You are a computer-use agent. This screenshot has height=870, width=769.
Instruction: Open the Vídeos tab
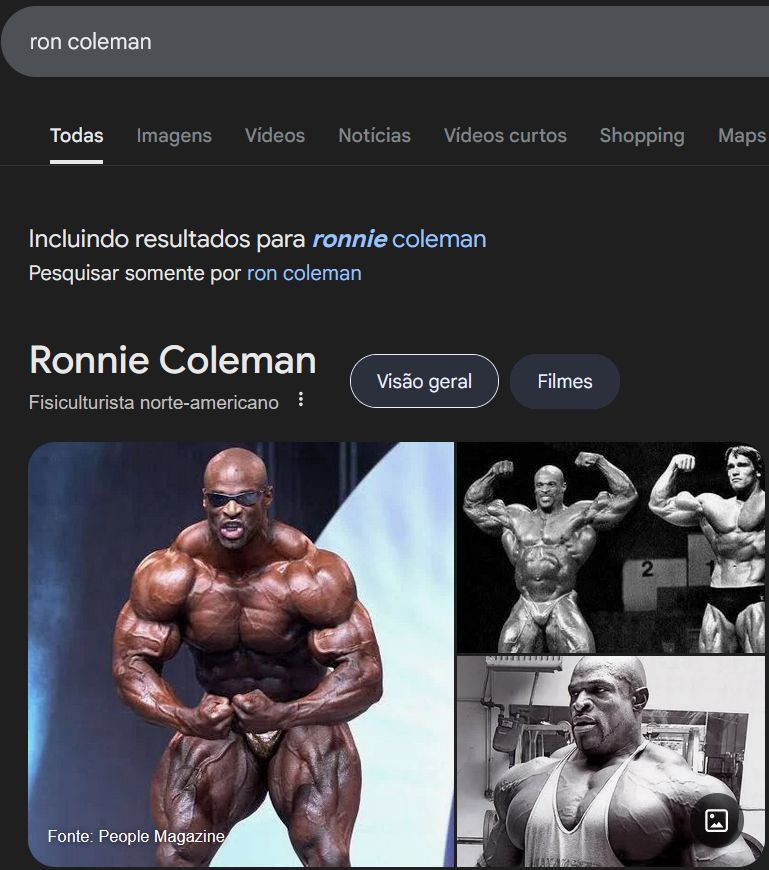click(275, 135)
